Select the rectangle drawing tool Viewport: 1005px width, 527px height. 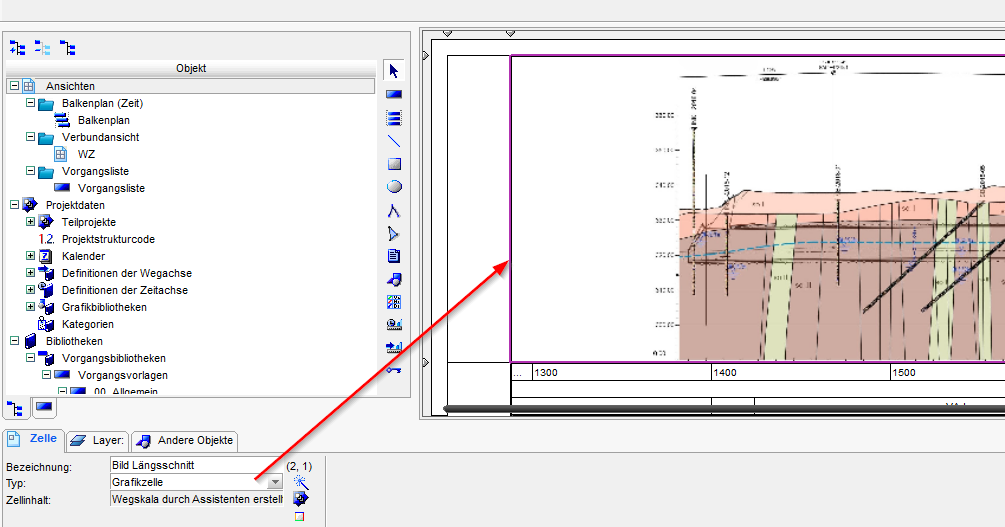[x=394, y=164]
